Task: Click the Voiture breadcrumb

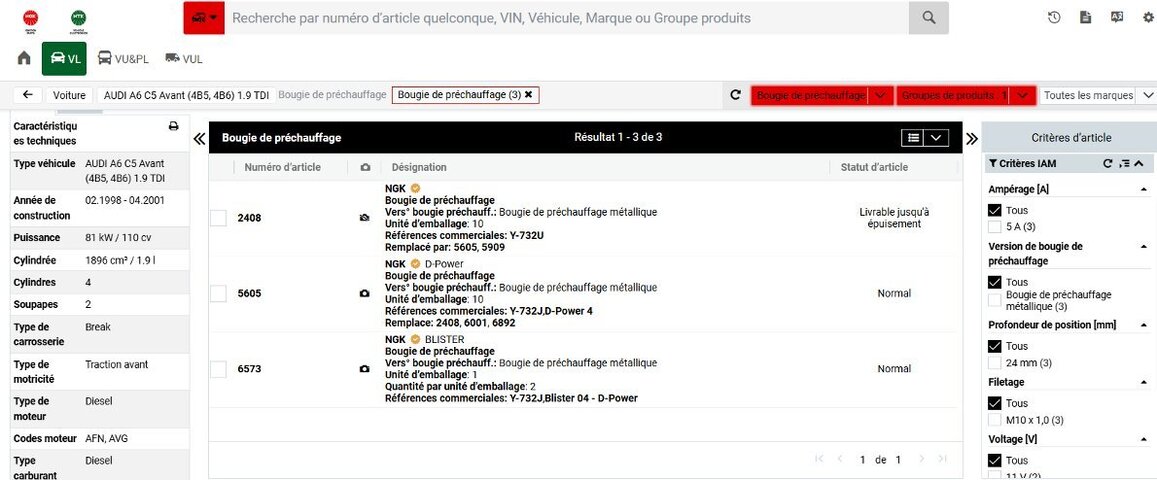Action: (69, 95)
